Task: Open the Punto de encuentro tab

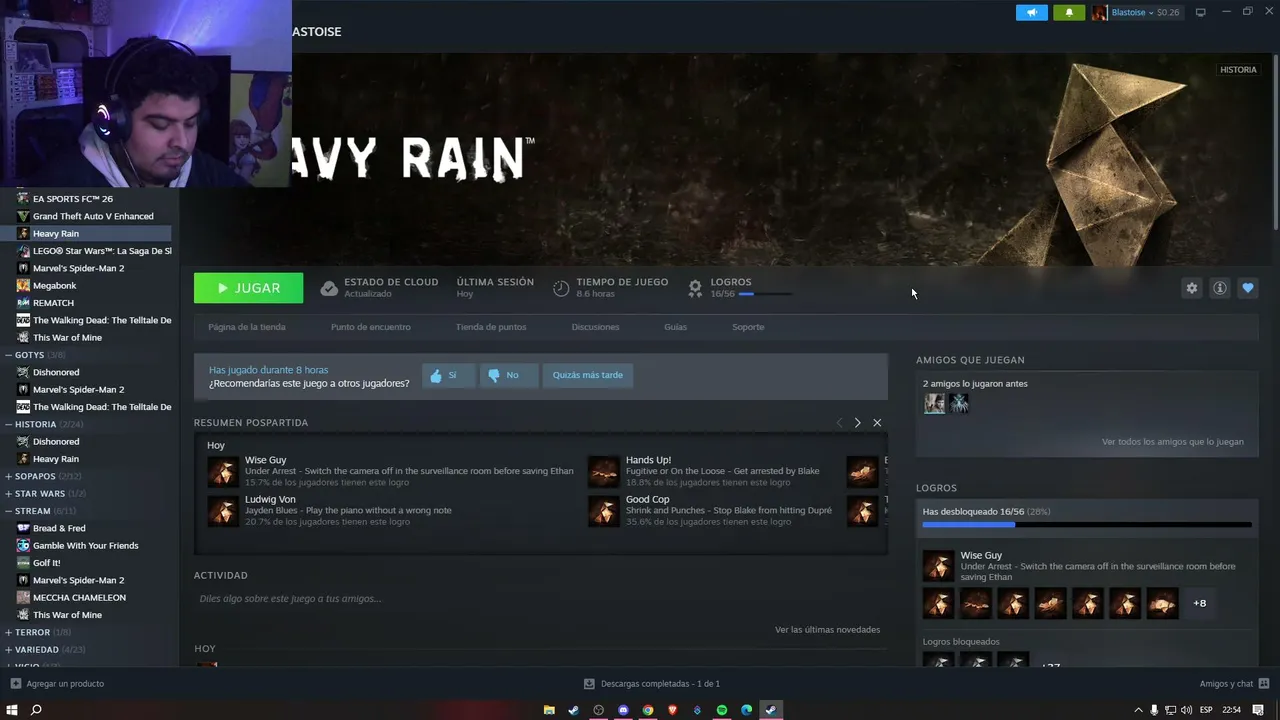Action: (x=371, y=327)
